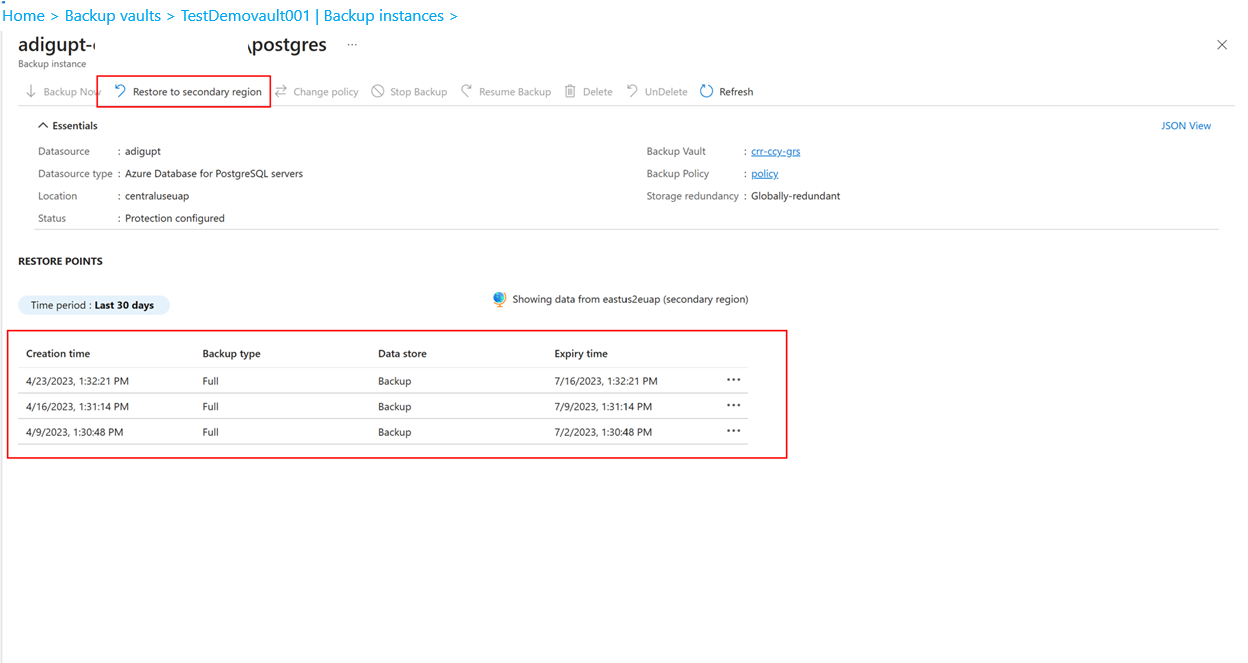
Task: Click the Delete trash can icon
Action: [570, 91]
